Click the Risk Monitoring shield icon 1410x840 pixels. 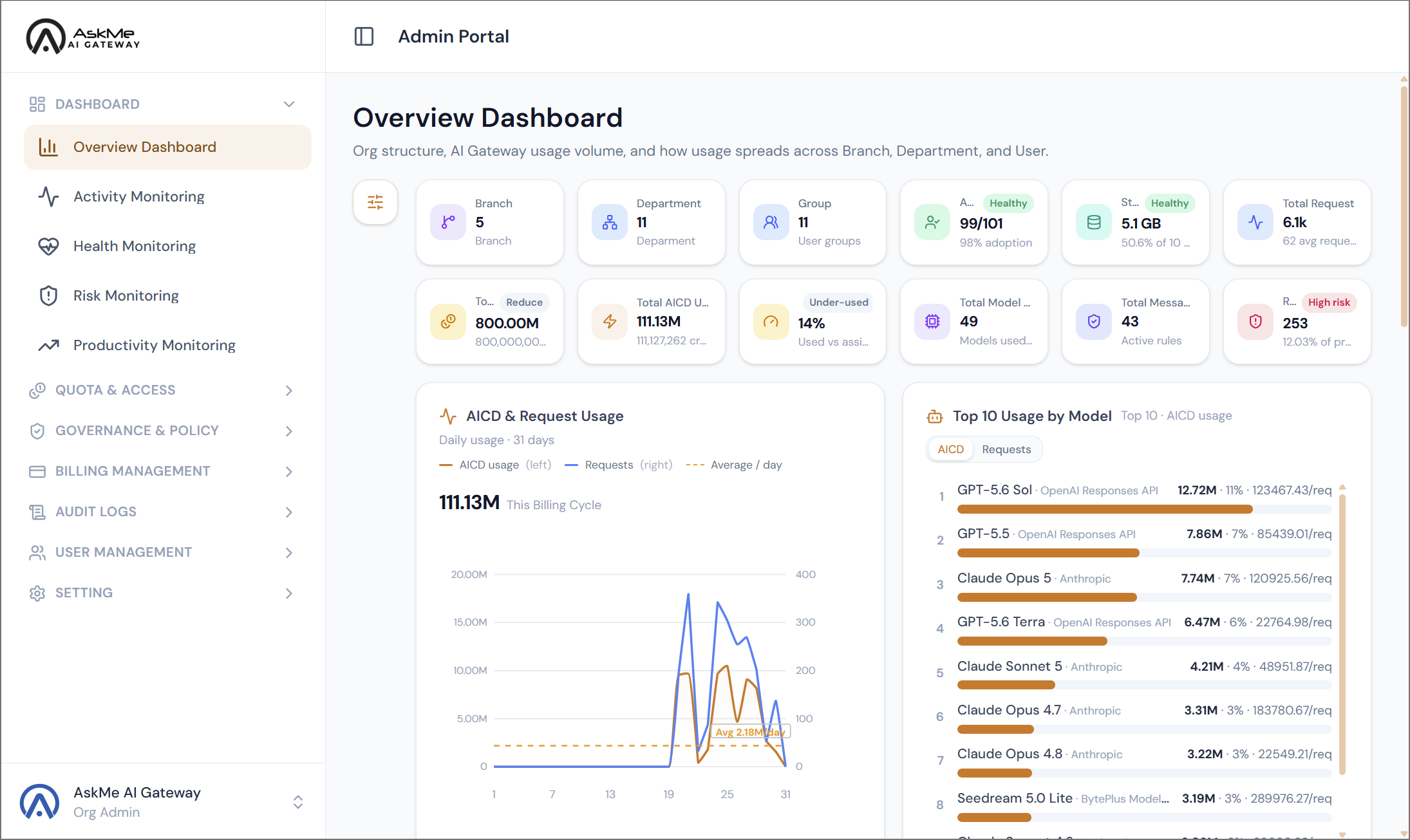49,295
